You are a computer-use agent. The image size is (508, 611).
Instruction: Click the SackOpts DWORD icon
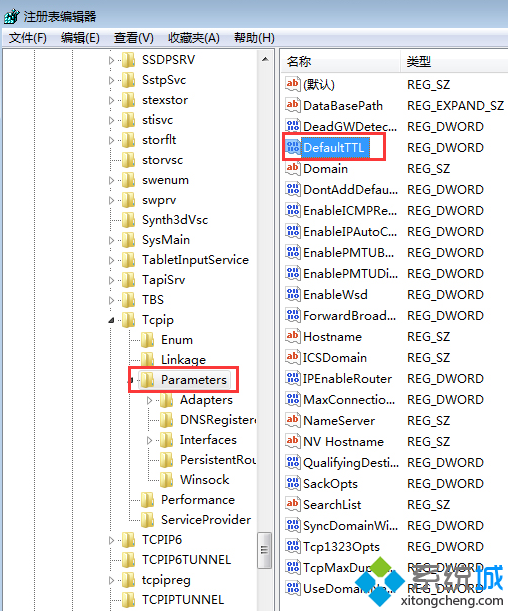(293, 484)
